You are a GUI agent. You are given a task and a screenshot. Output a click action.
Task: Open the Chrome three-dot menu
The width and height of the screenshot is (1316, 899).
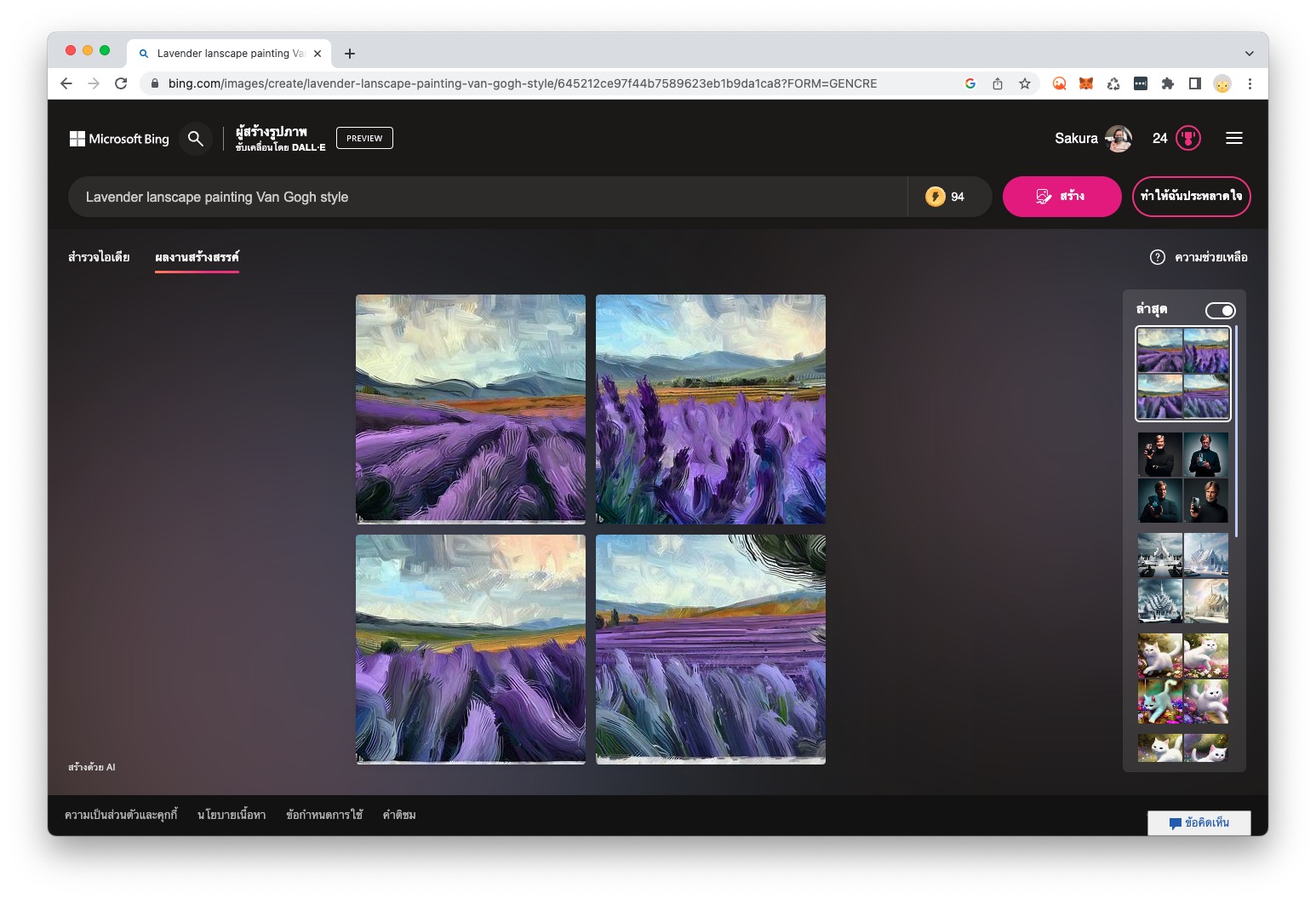1250,83
